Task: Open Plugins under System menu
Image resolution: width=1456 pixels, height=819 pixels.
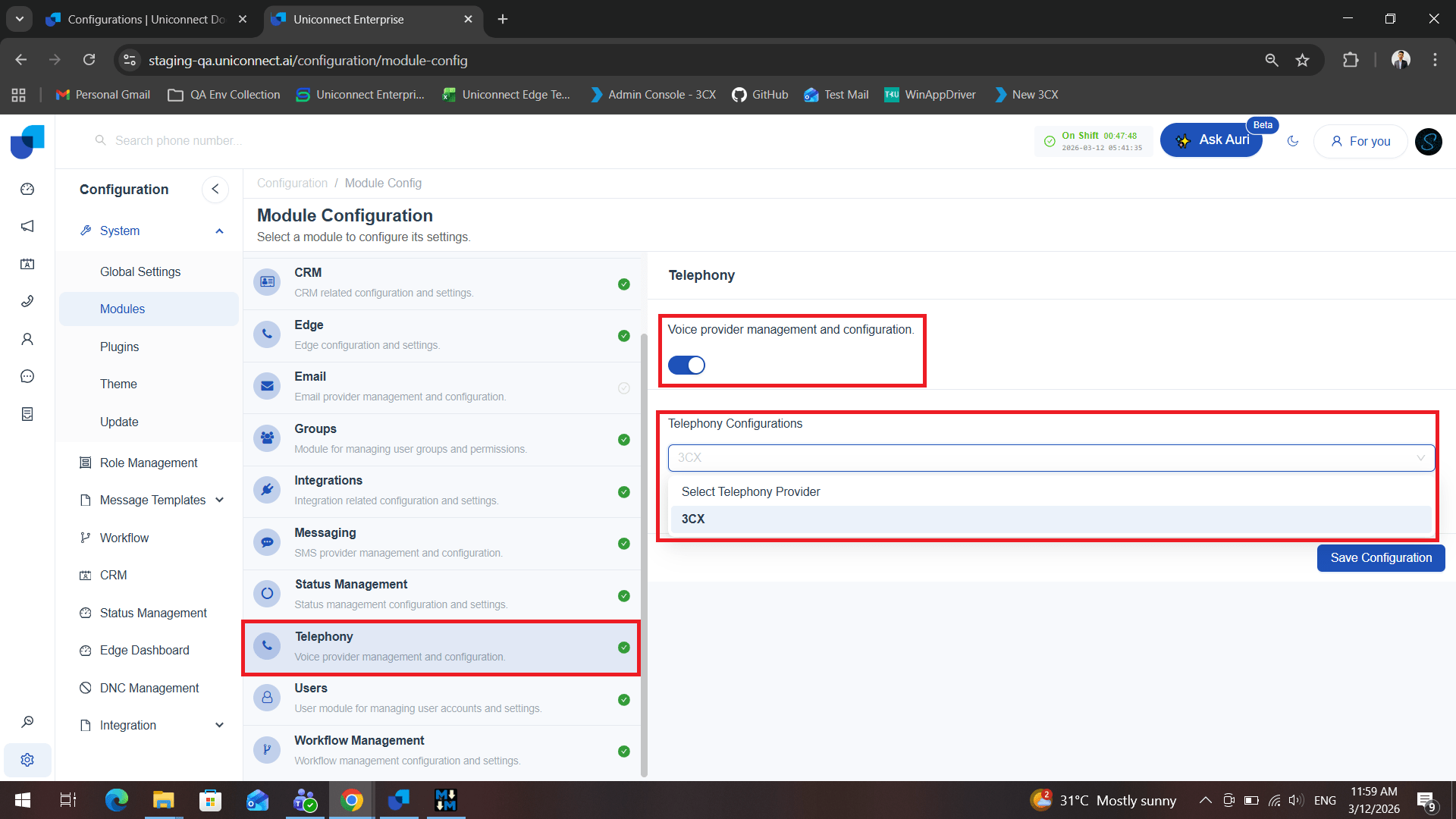Action: [119, 347]
